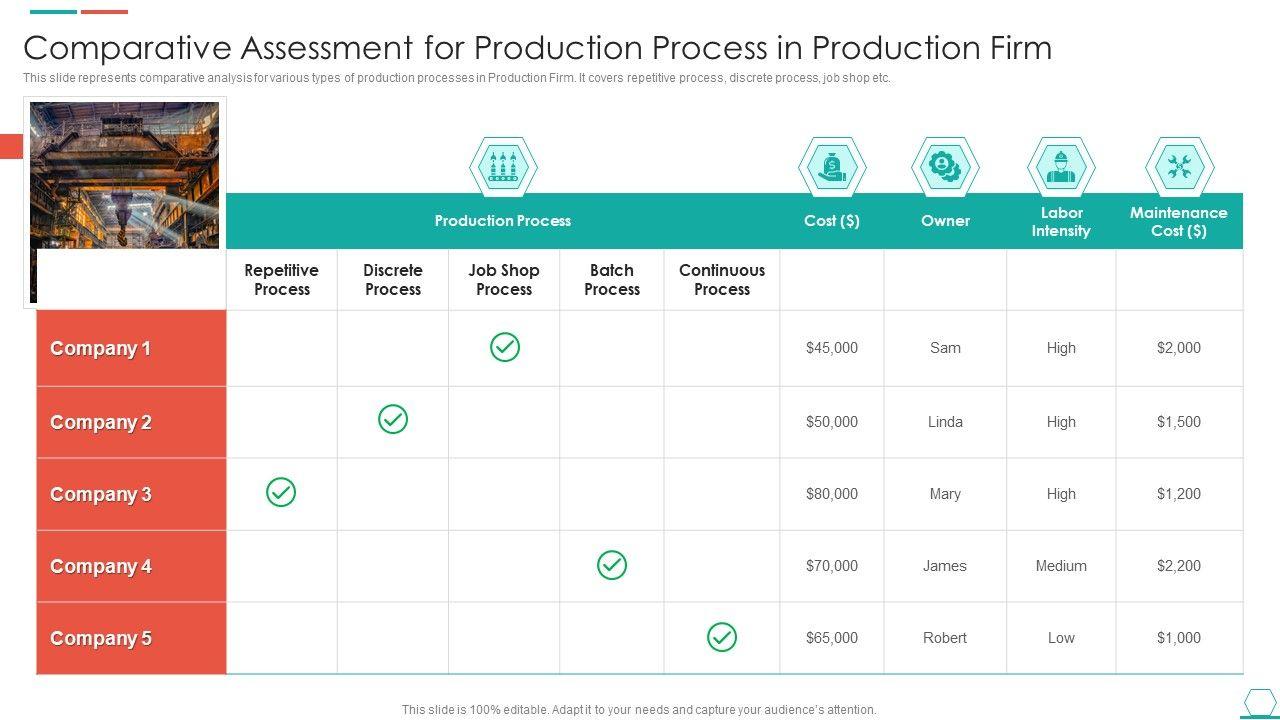Click the Company 4 row label

tap(101, 567)
